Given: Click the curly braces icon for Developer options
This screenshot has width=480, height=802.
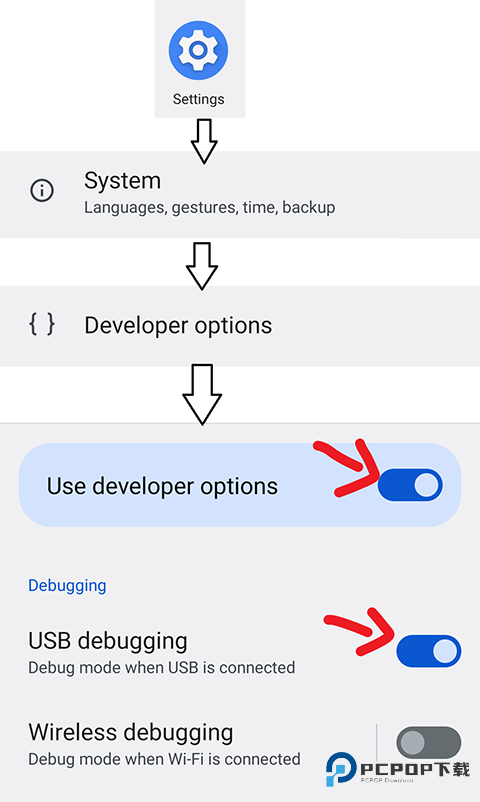Looking at the screenshot, I should click(42, 324).
